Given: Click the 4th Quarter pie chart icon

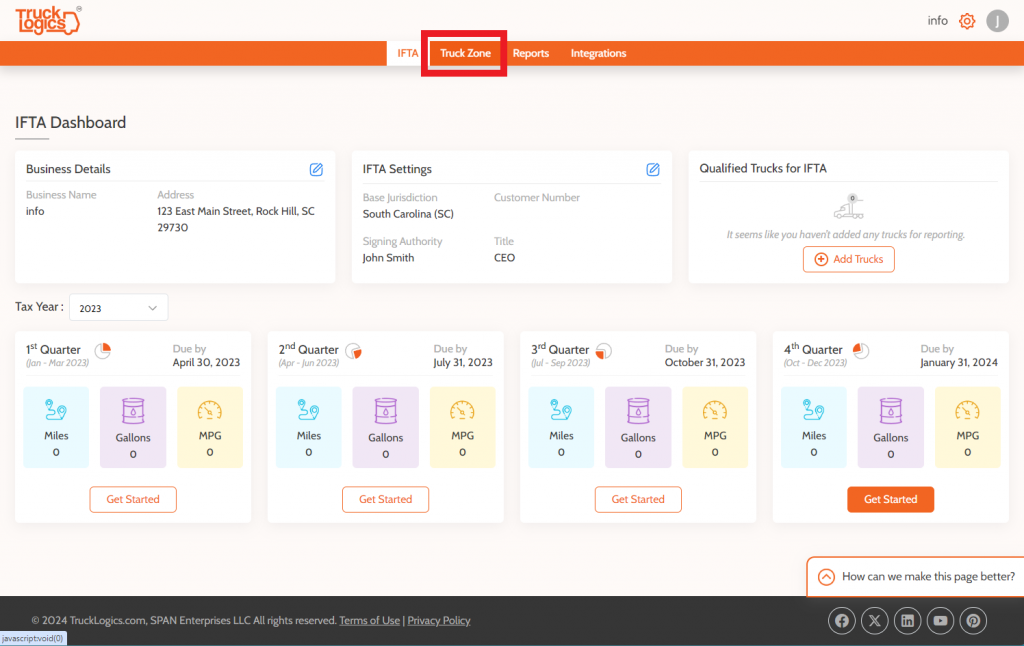Looking at the screenshot, I should [x=861, y=351].
